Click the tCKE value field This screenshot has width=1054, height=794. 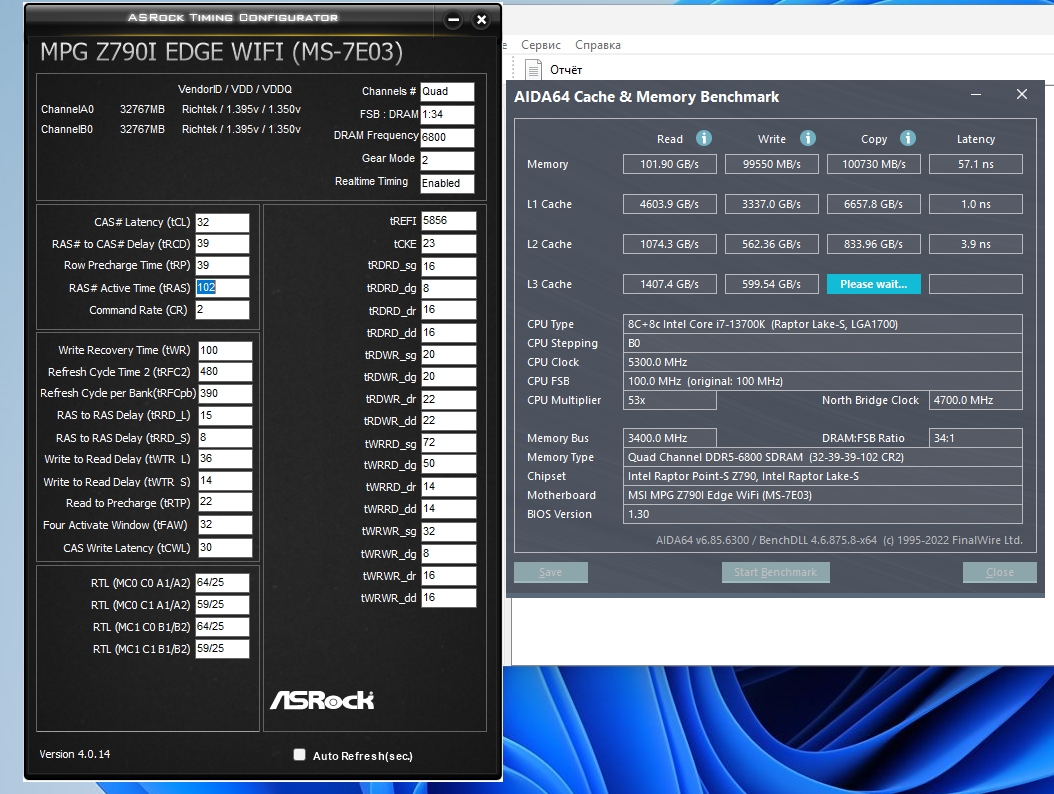pos(449,244)
